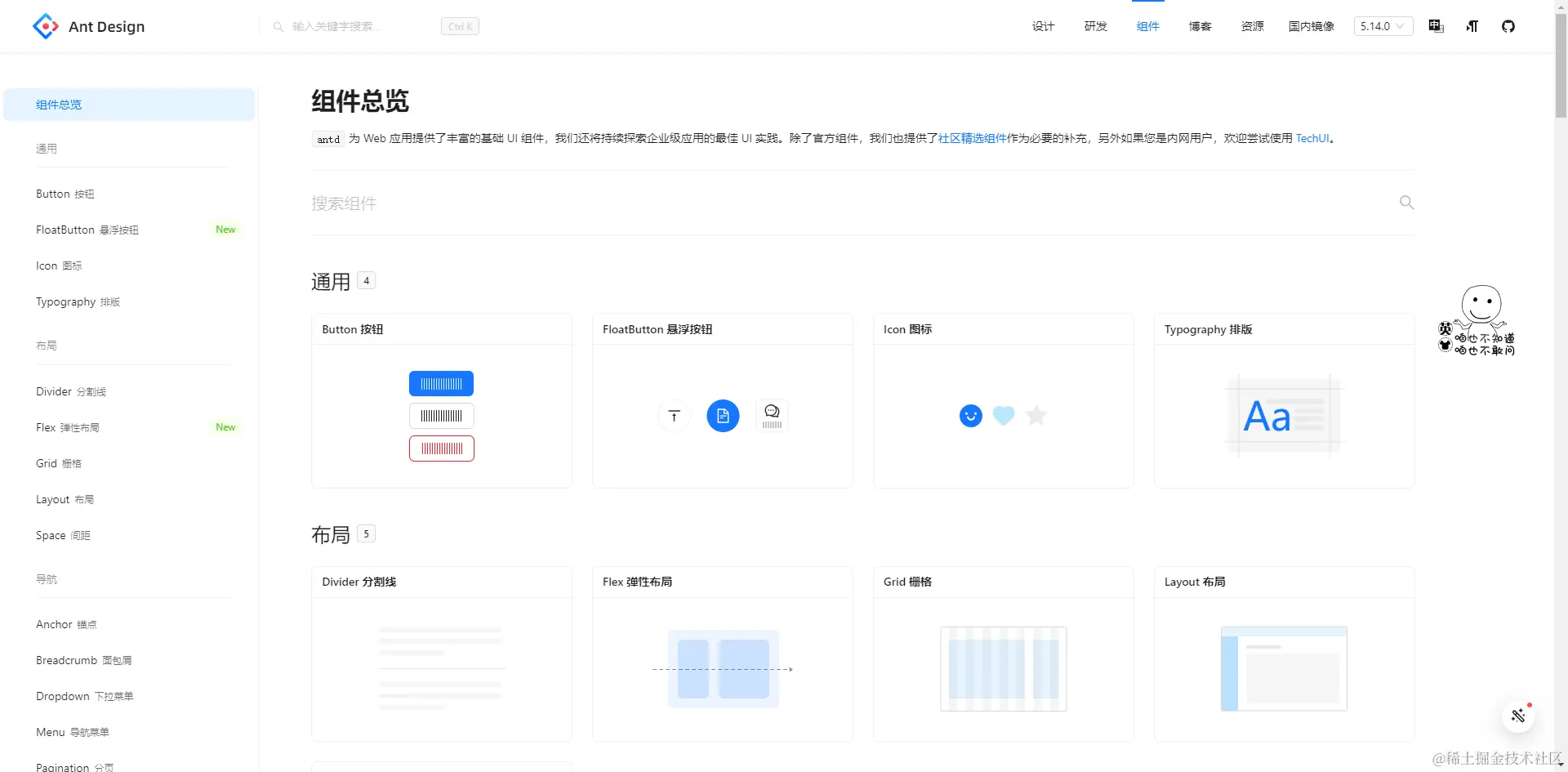Follow the 社区精选组件 link
Screen dimensions: 1568x772
[972, 138]
